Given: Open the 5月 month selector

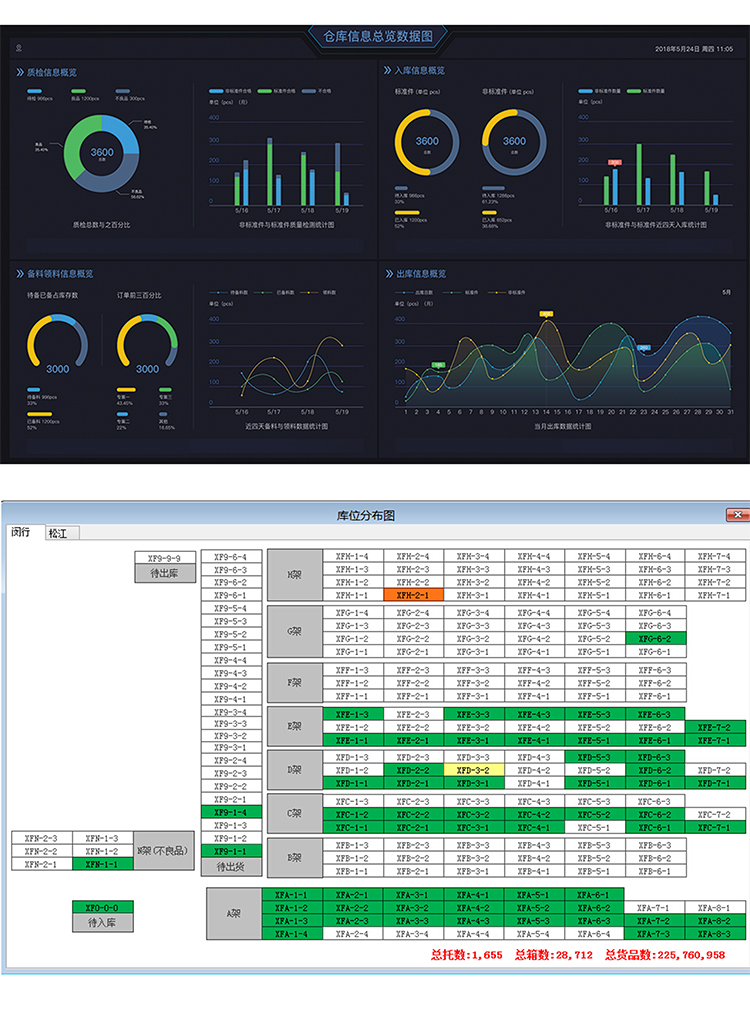Looking at the screenshot, I should (726, 292).
